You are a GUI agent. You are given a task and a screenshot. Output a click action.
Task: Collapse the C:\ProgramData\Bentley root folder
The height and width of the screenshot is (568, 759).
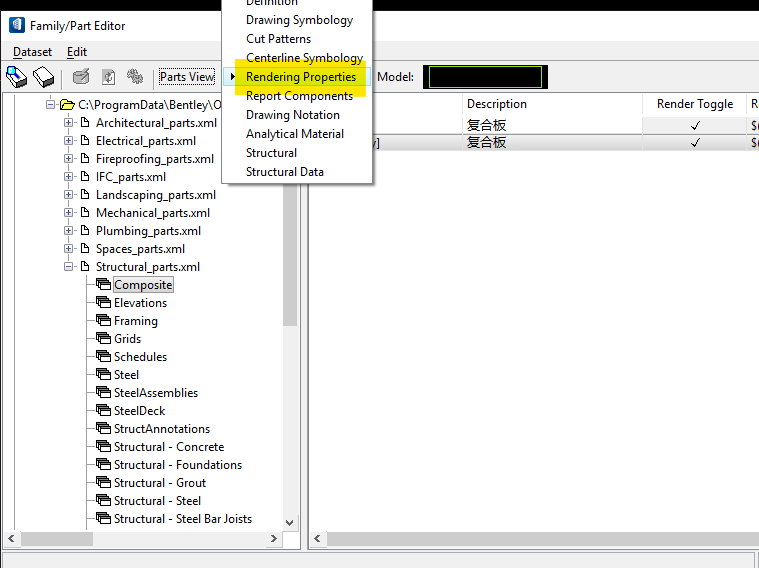point(50,104)
